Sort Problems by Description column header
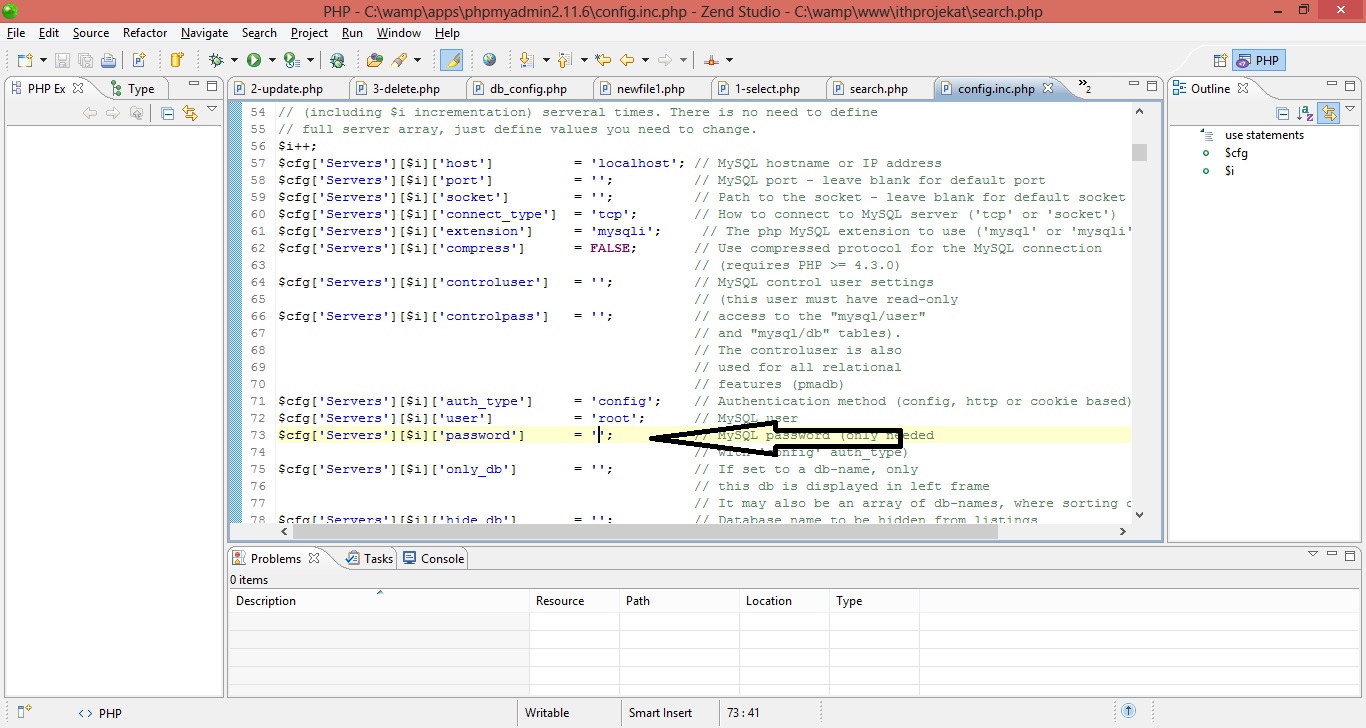This screenshot has height=728, width=1366. (379, 601)
